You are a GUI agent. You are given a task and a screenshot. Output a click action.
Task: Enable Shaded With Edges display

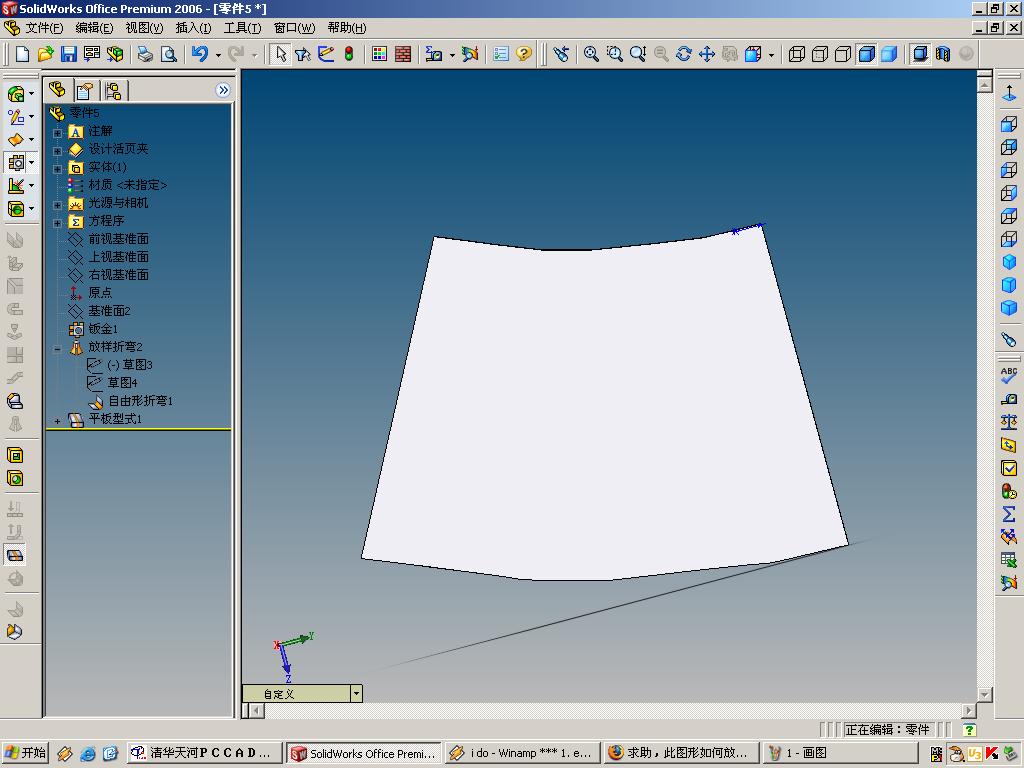[867, 54]
